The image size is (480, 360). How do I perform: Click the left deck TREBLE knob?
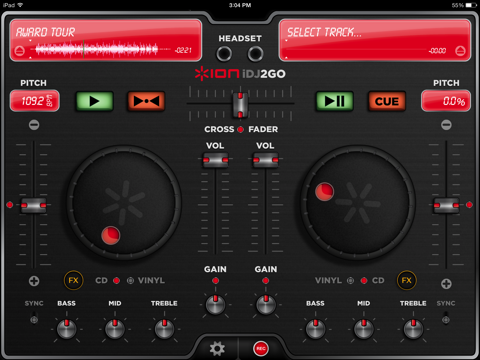(x=164, y=329)
